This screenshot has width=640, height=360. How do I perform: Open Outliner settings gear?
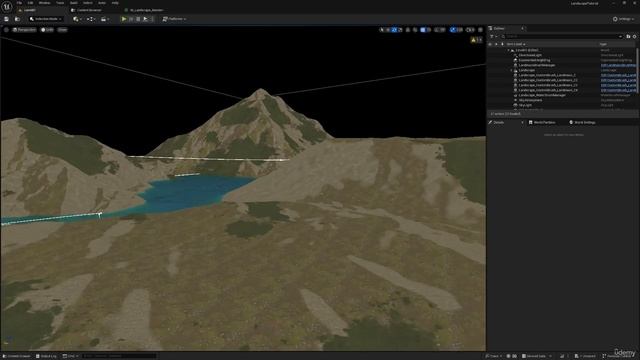pyautogui.click(x=634, y=36)
